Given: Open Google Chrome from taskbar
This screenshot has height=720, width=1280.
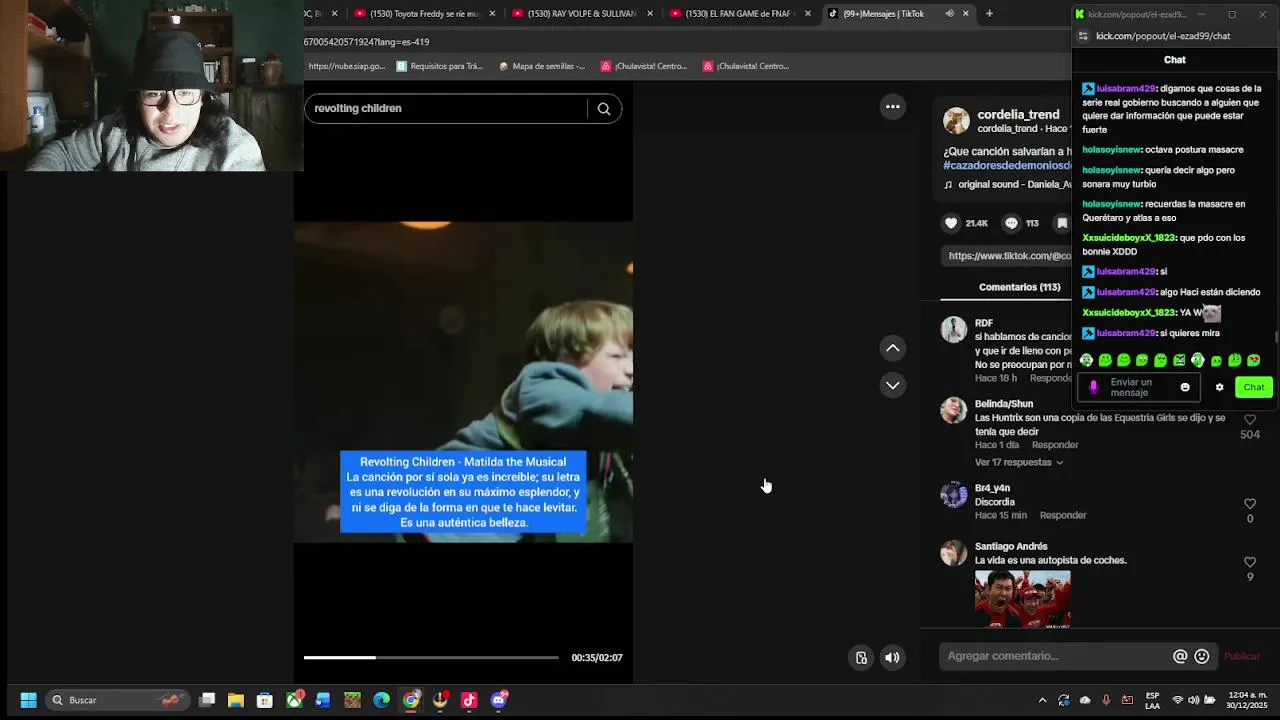Looking at the screenshot, I should [x=411, y=700].
